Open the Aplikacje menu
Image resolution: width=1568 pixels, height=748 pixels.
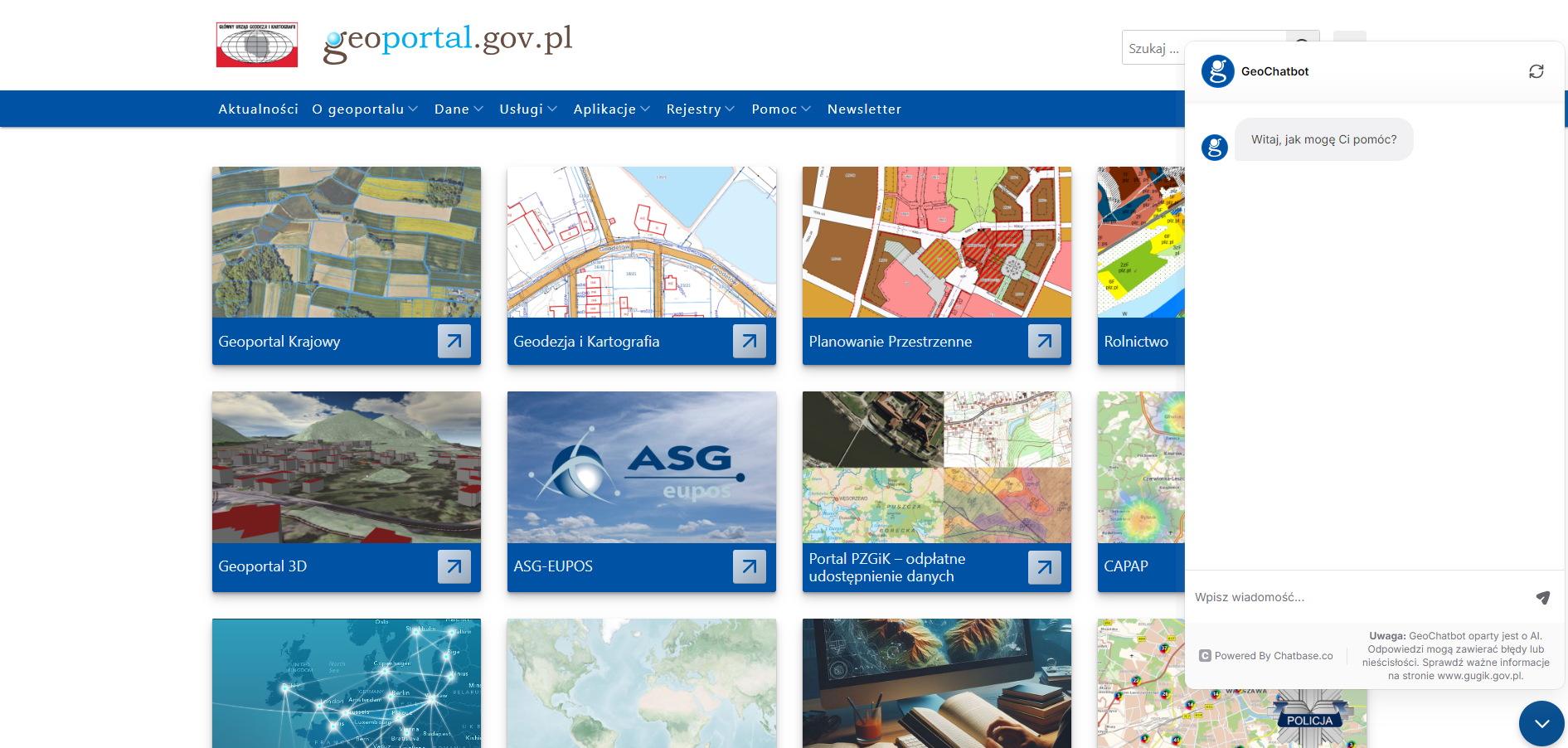point(611,109)
